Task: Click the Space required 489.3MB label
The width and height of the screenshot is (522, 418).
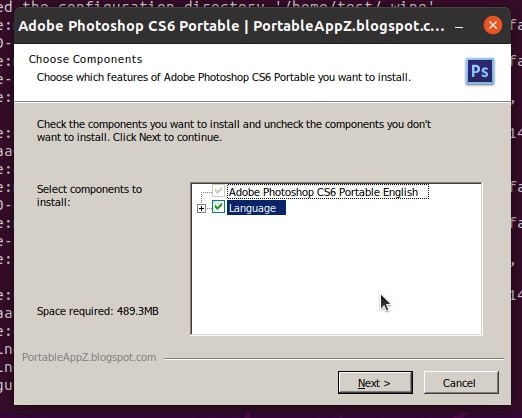Action: pos(98,311)
